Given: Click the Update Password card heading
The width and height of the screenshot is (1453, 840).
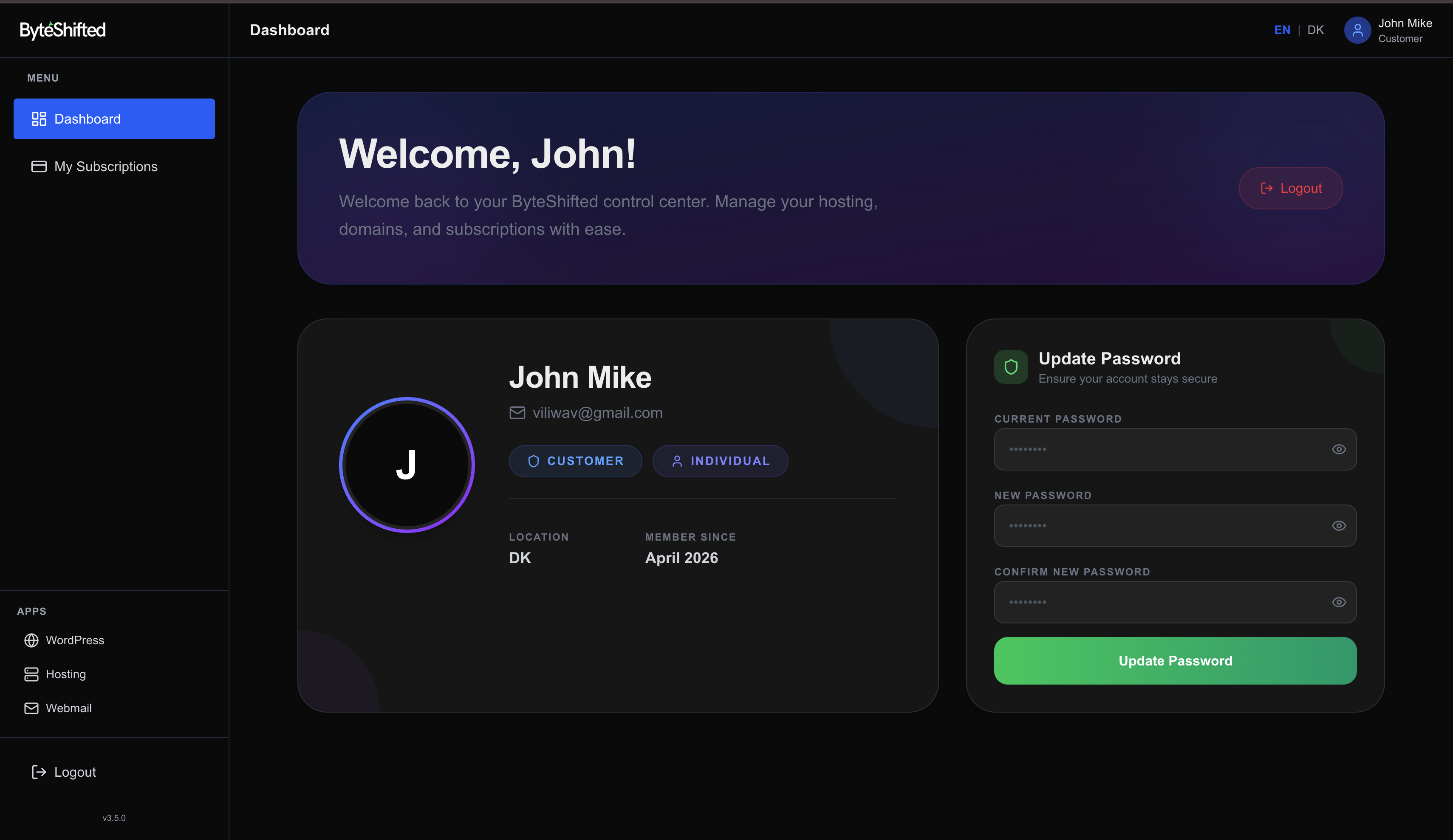Looking at the screenshot, I should coord(1109,358).
